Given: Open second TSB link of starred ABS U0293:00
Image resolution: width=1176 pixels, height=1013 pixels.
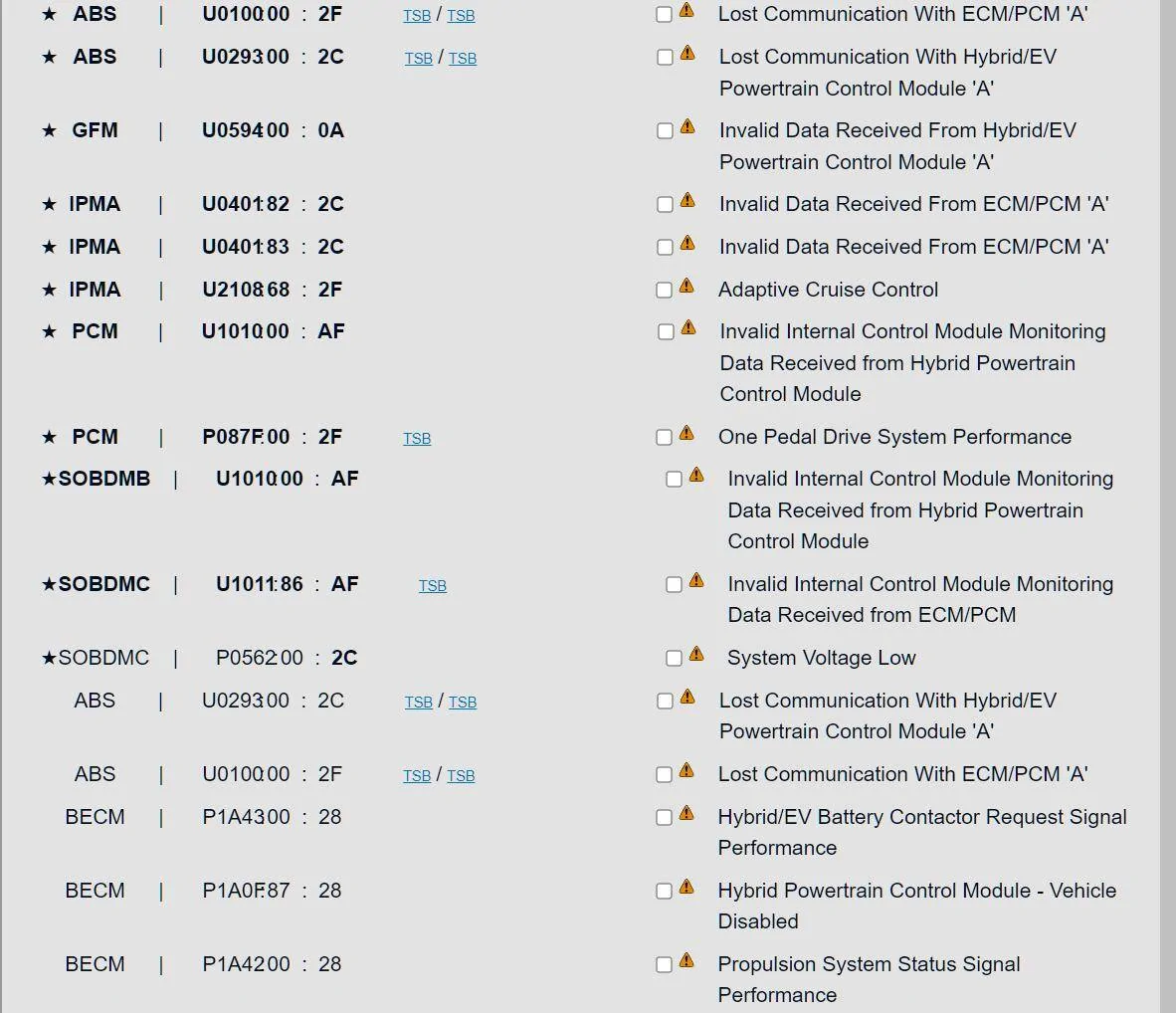Looking at the screenshot, I should (463, 59).
